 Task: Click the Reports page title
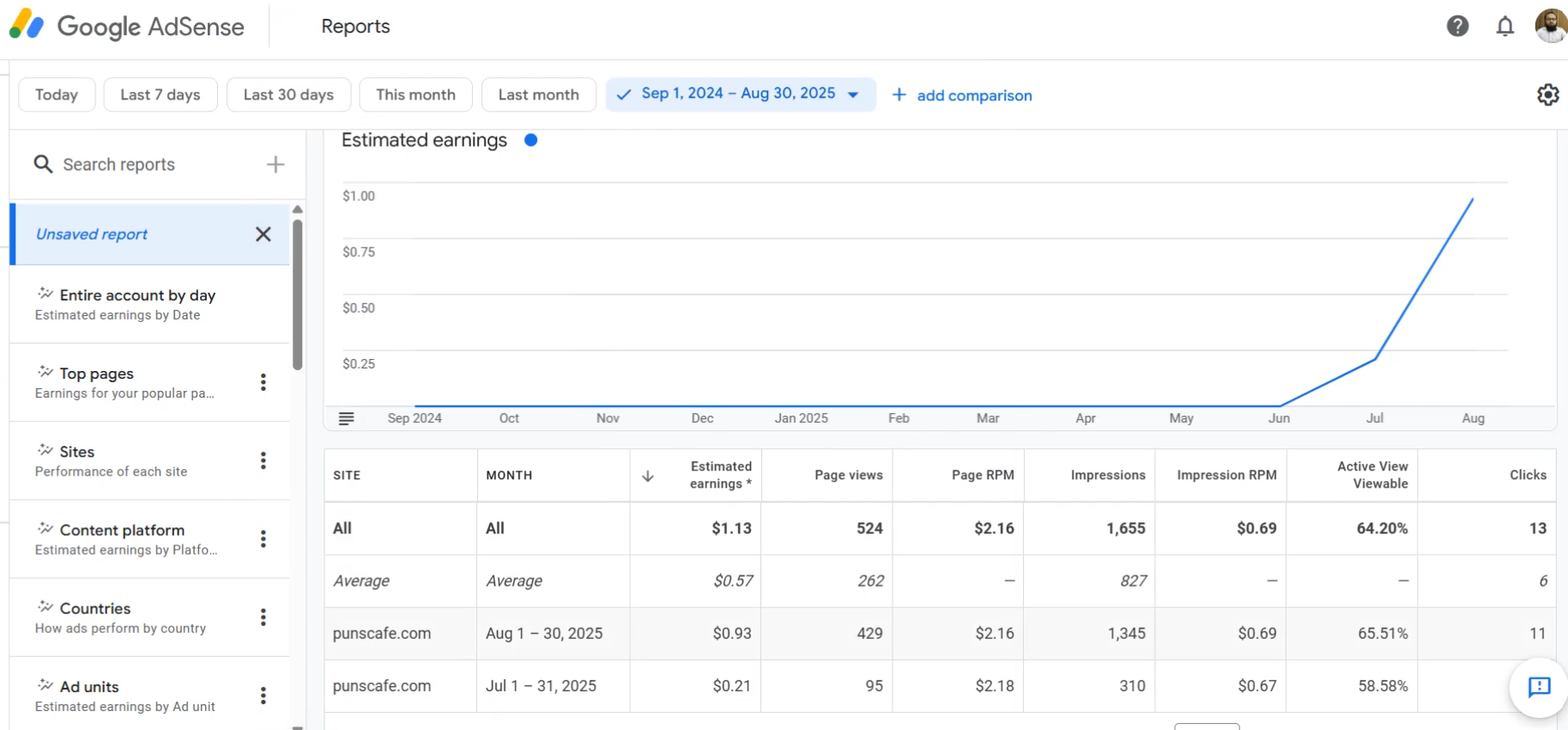point(355,27)
